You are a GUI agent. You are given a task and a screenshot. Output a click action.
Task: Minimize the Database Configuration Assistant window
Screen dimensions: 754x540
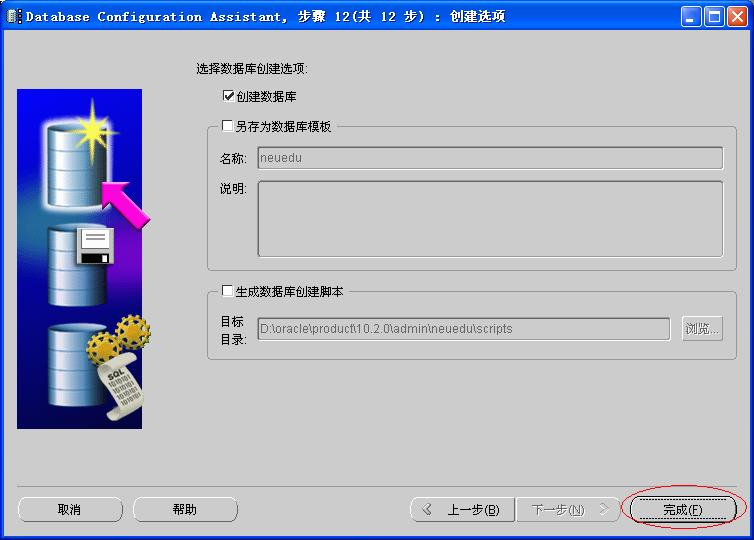[x=691, y=17]
